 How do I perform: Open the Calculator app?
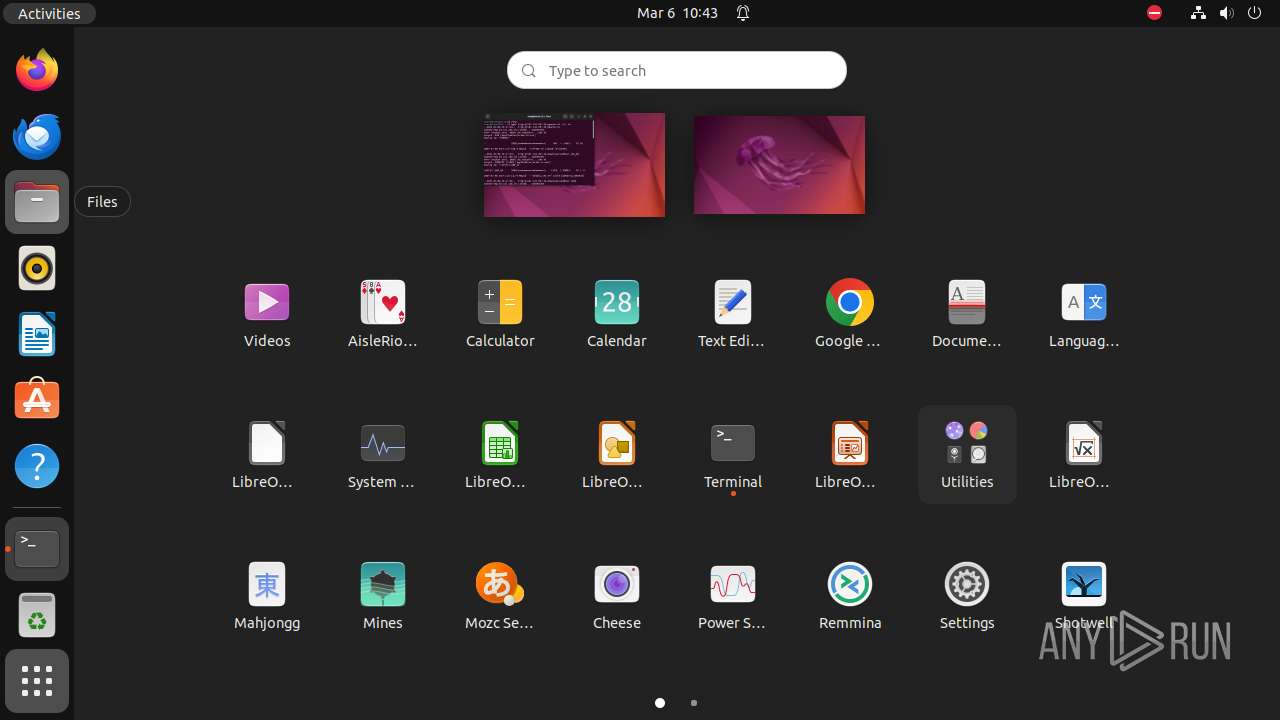click(x=500, y=314)
